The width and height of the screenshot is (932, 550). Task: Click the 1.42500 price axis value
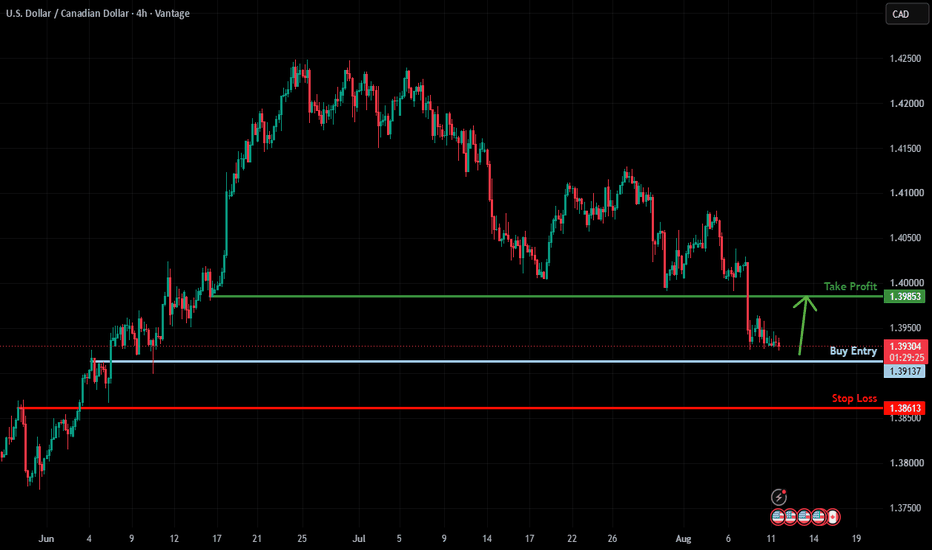click(906, 58)
